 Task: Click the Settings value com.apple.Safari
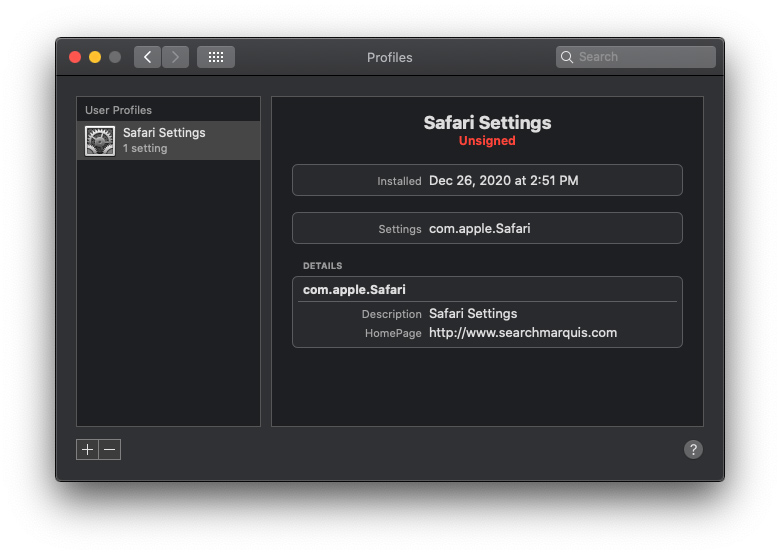pyautogui.click(x=480, y=229)
